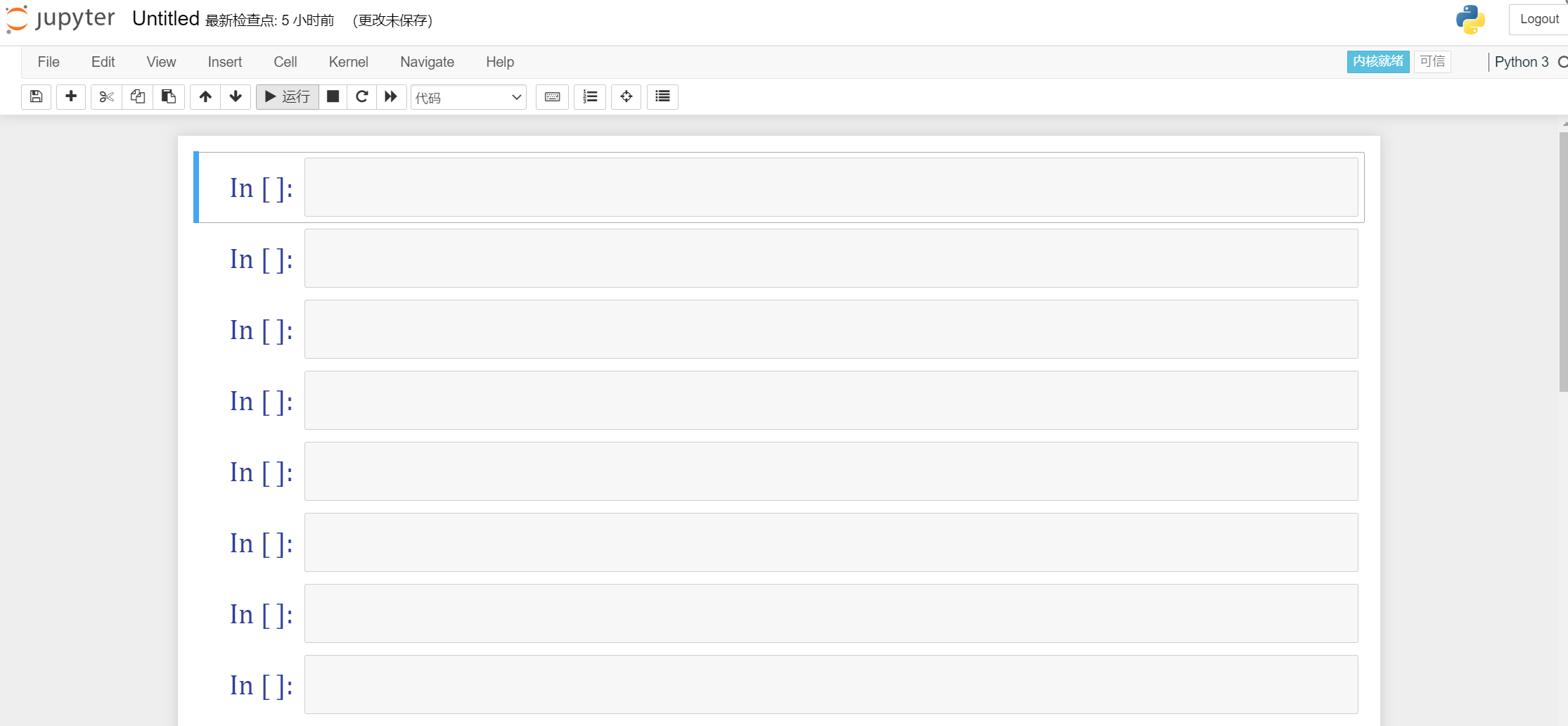
Task: Open the cell type dropdown showing 代码
Action: (x=468, y=97)
